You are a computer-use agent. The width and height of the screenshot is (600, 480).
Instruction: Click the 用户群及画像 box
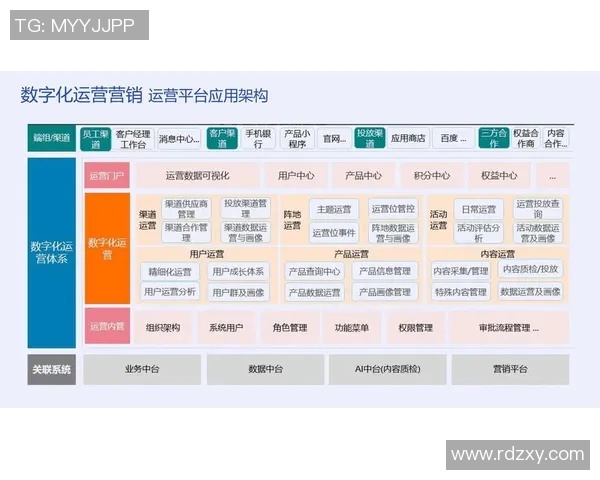tap(238, 292)
